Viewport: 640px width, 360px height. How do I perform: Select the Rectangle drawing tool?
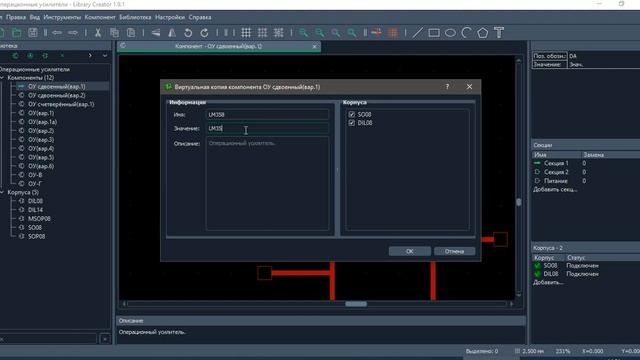434,33
